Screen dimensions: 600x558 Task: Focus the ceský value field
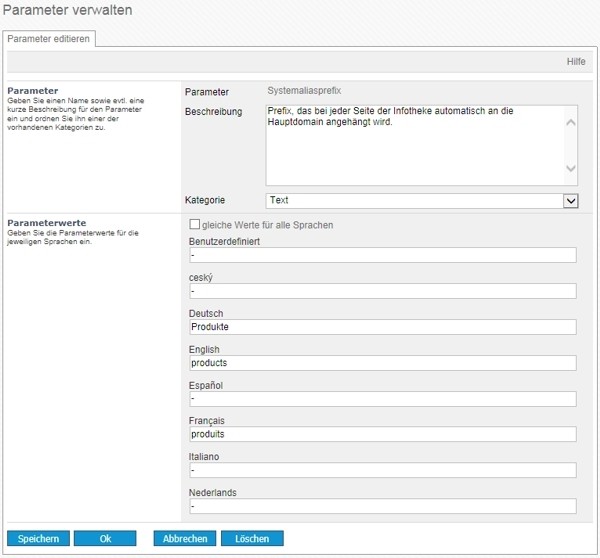pyautogui.click(x=382, y=291)
